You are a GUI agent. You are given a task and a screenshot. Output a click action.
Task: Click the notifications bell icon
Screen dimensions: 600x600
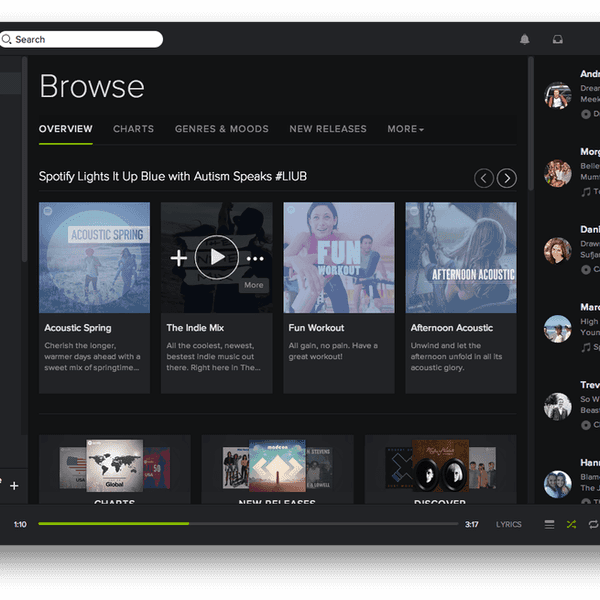525,39
